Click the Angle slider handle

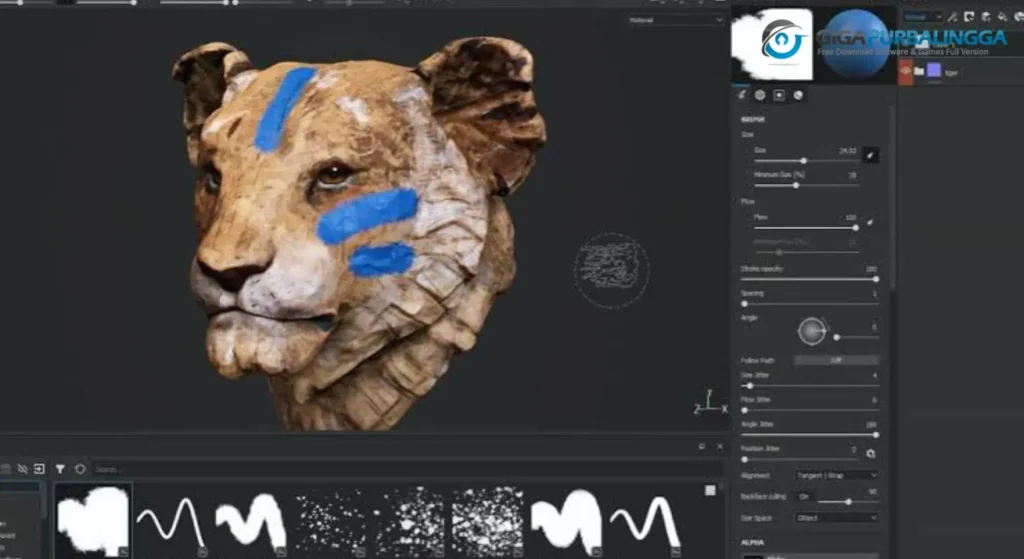tap(837, 337)
